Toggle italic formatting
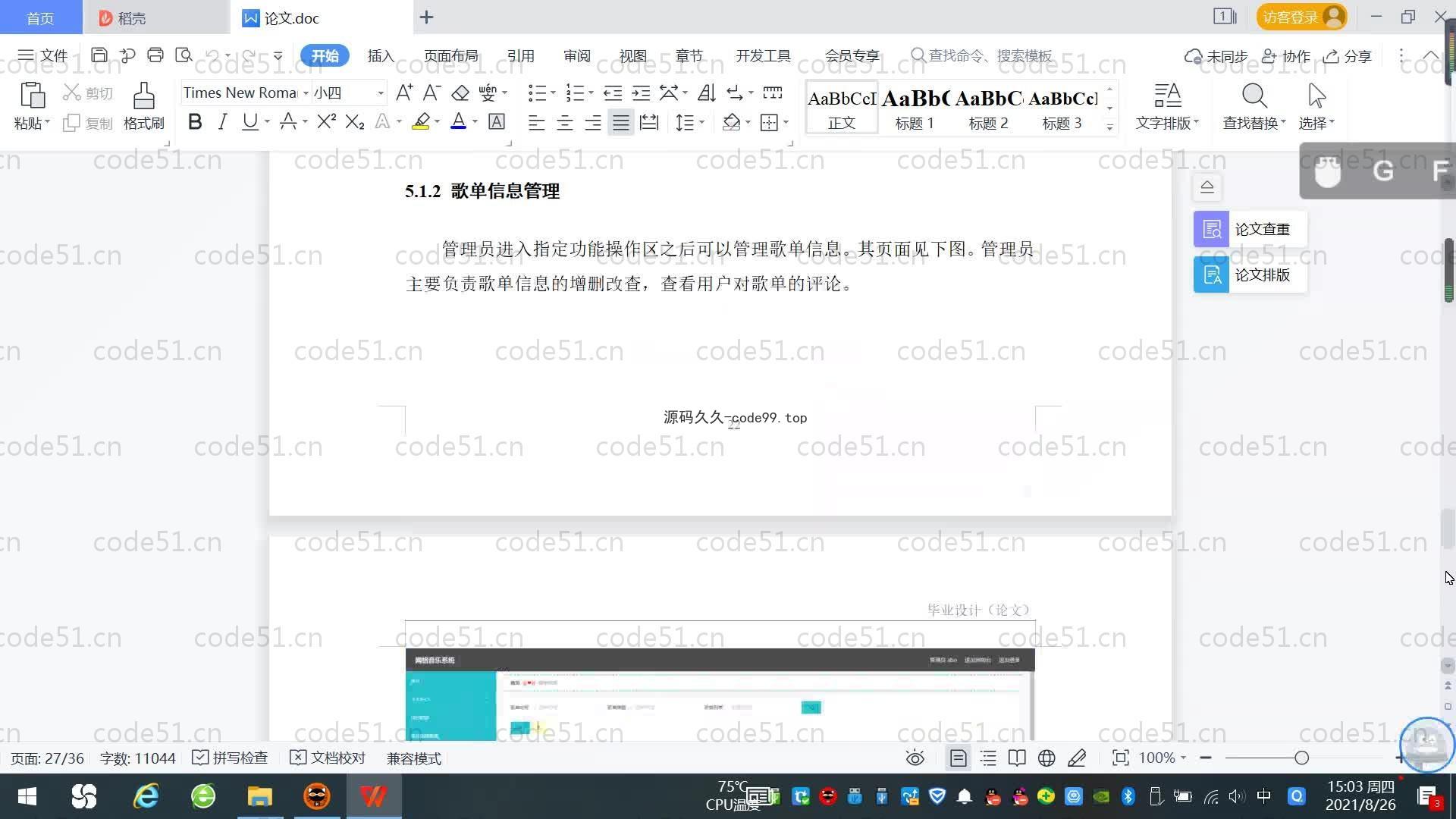The image size is (1456, 819). tap(222, 122)
